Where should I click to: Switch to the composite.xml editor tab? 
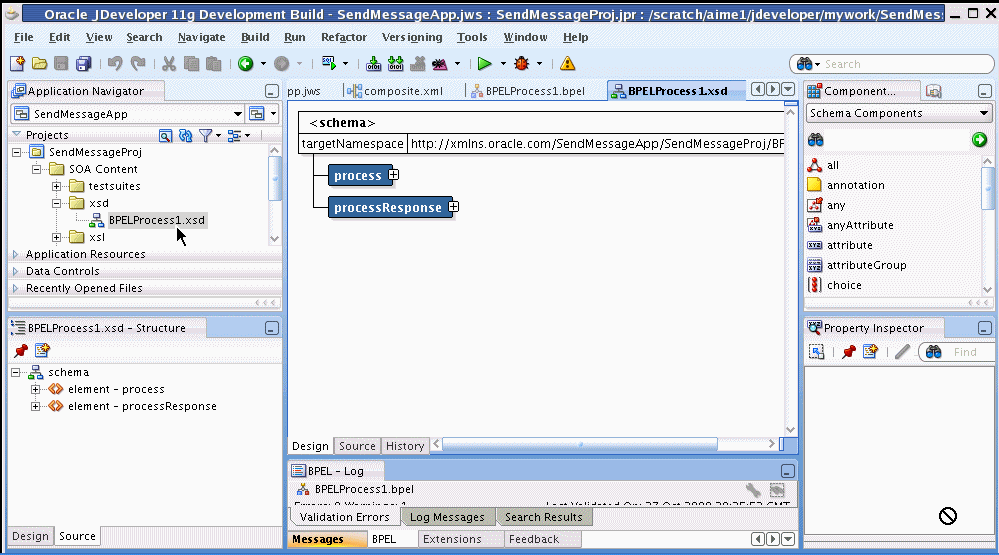click(396, 91)
